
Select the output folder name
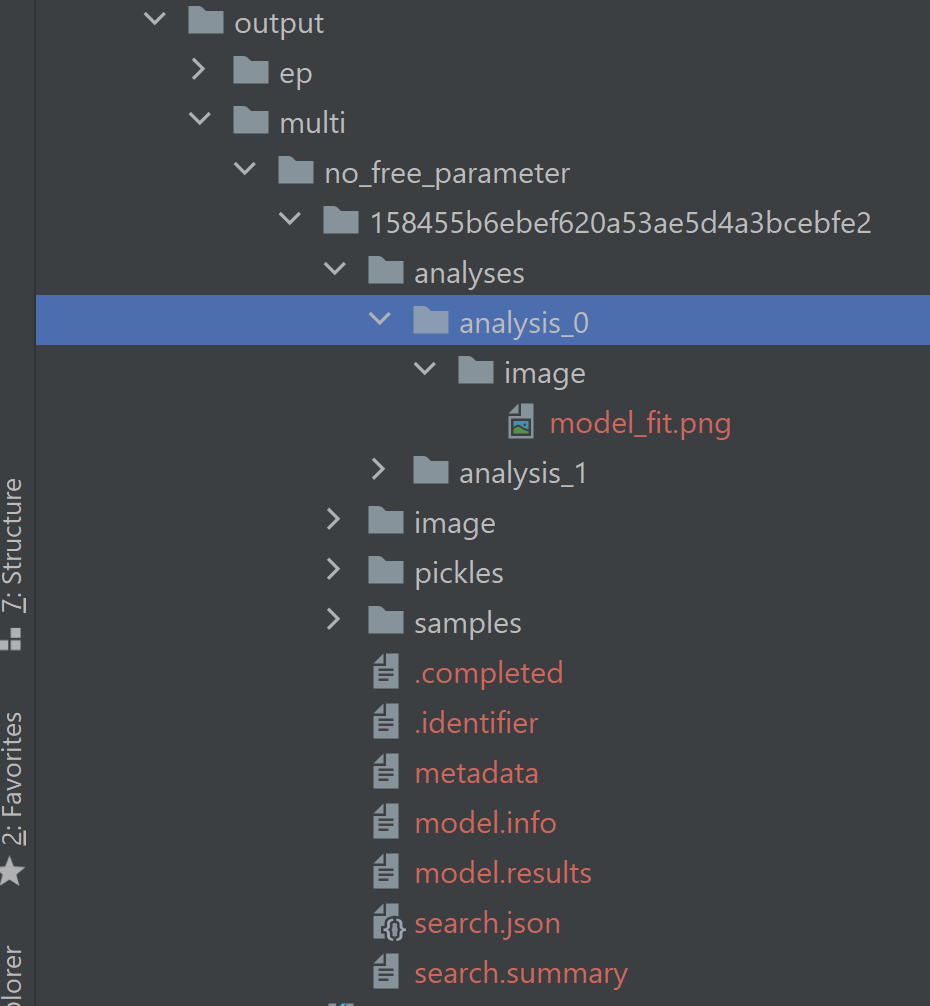pos(279,24)
